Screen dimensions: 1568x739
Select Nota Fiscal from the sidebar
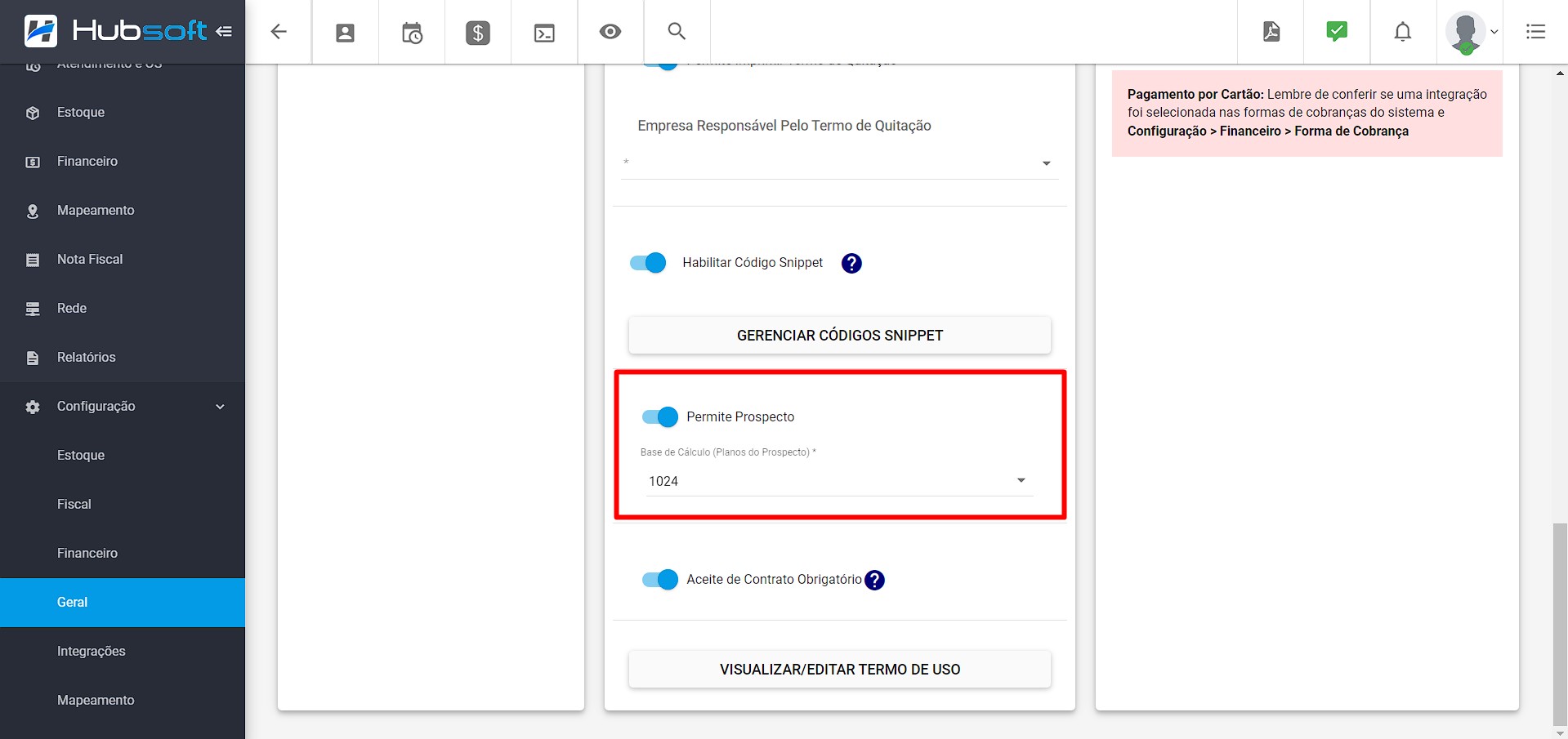(x=90, y=260)
